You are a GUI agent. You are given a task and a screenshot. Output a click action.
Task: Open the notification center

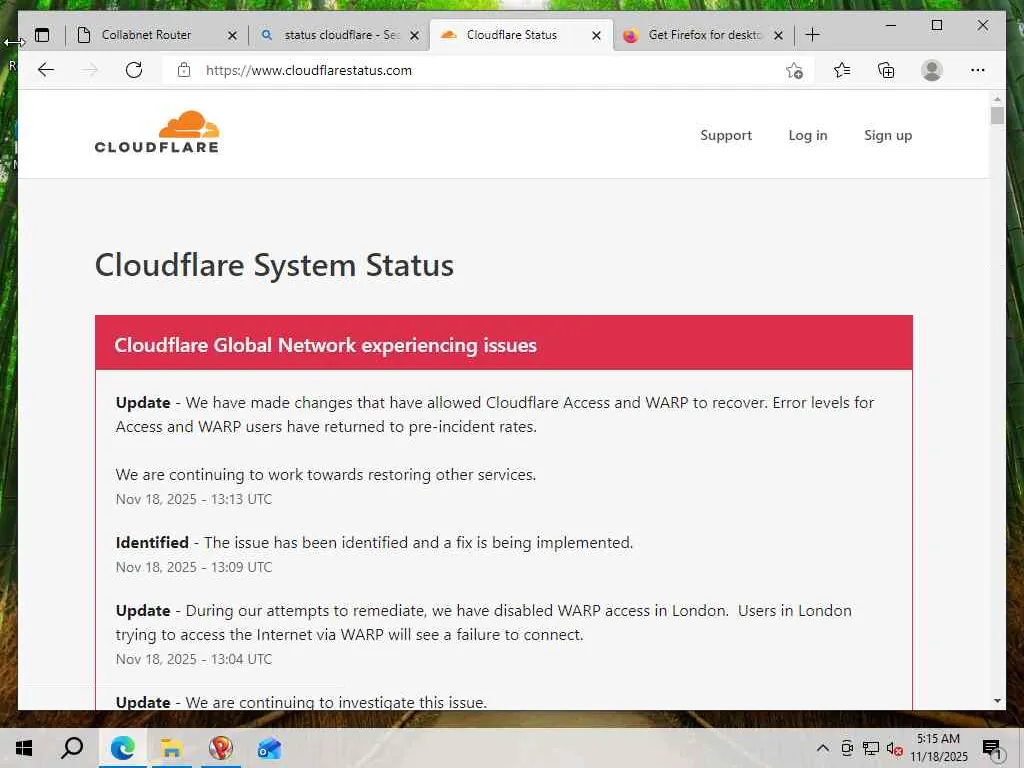point(992,749)
